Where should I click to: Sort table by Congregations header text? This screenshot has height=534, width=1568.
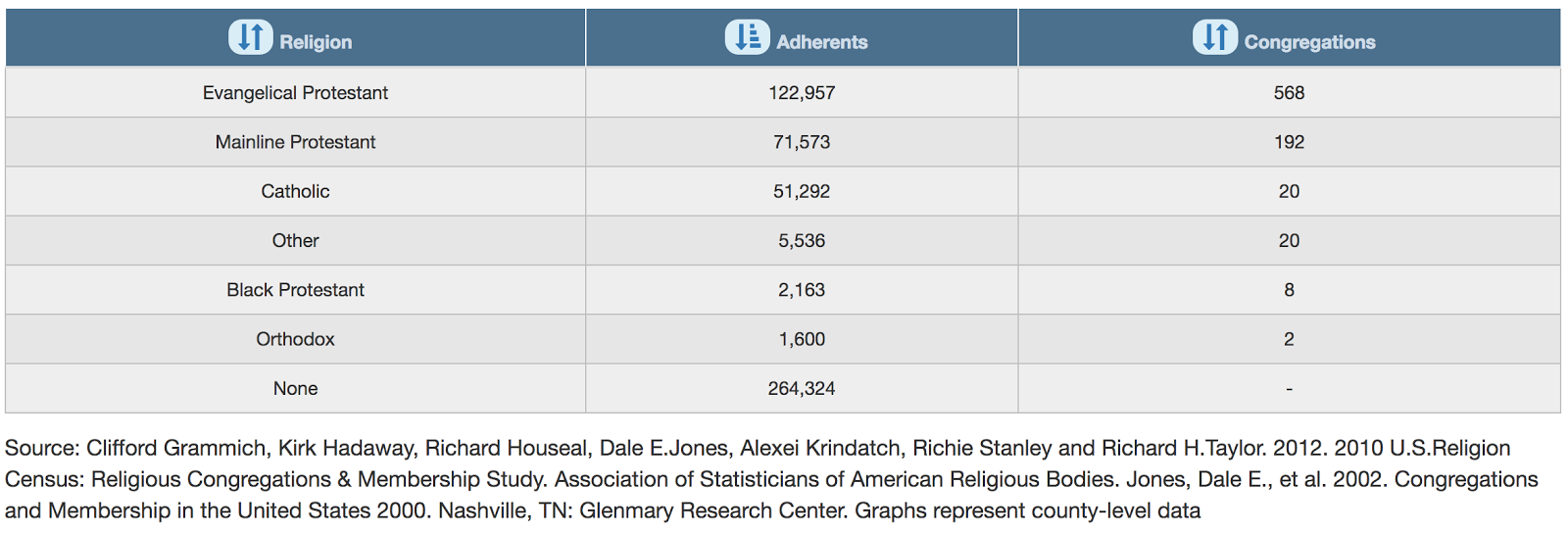pyautogui.click(x=1310, y=42)
